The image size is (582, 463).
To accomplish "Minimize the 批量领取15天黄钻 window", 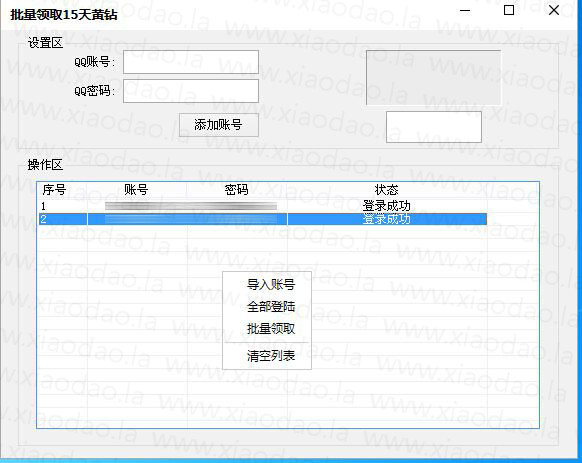I will (x=465, y=11).
